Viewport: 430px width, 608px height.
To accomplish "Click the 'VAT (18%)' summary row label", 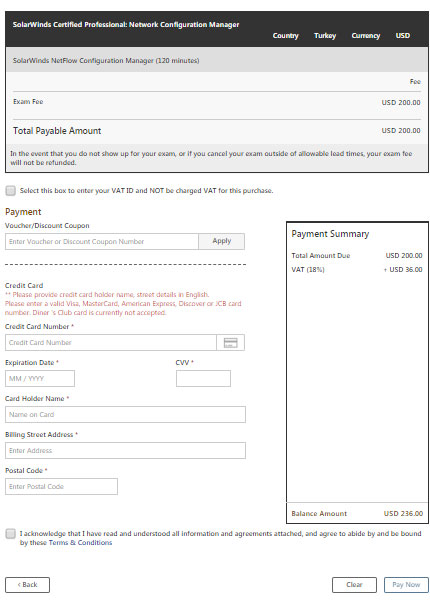I will [308, 269].
